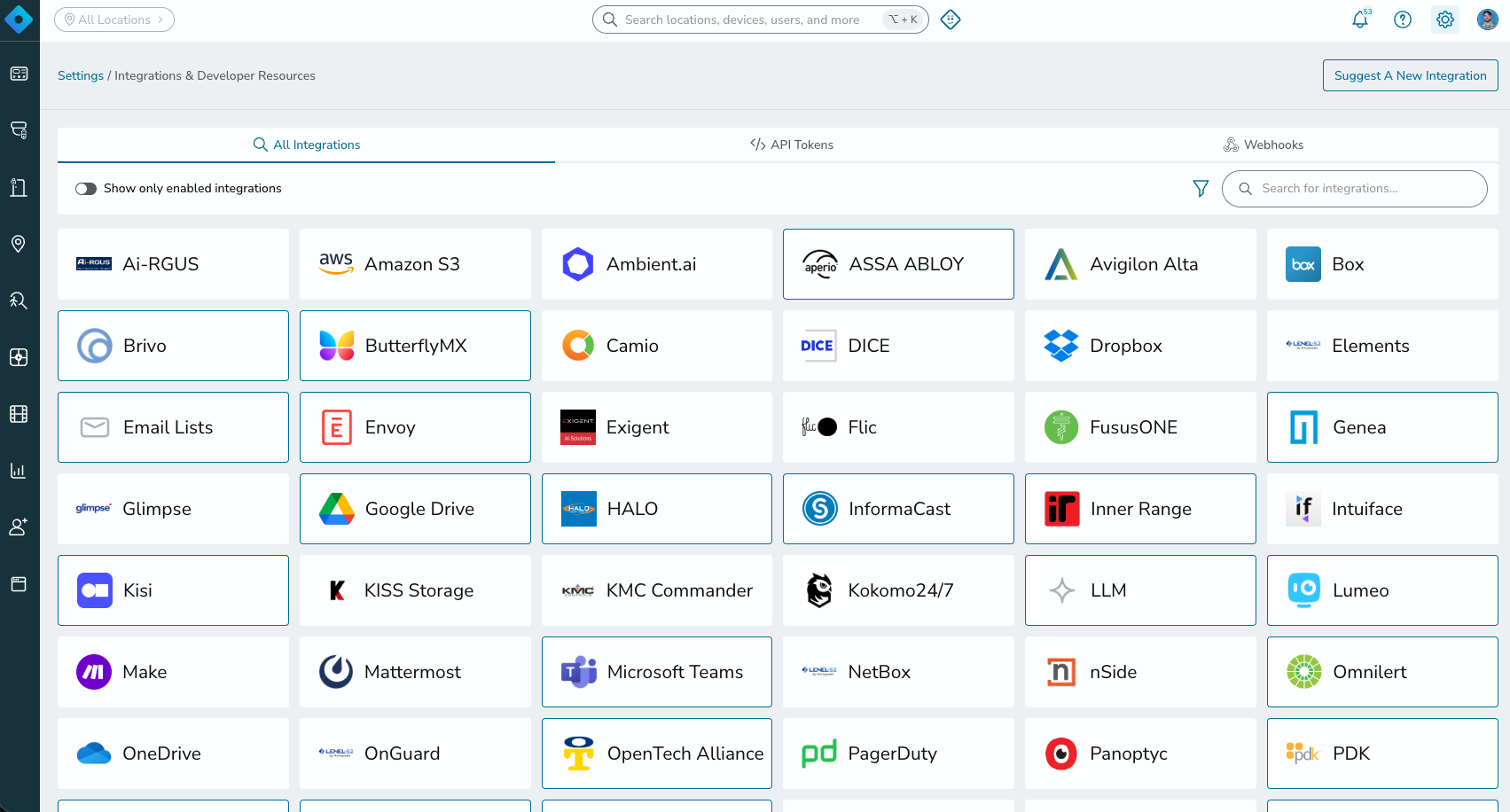The image size is (1510, 812).
Task: Open the location pin sidebar icon
Action: point(19,244)
